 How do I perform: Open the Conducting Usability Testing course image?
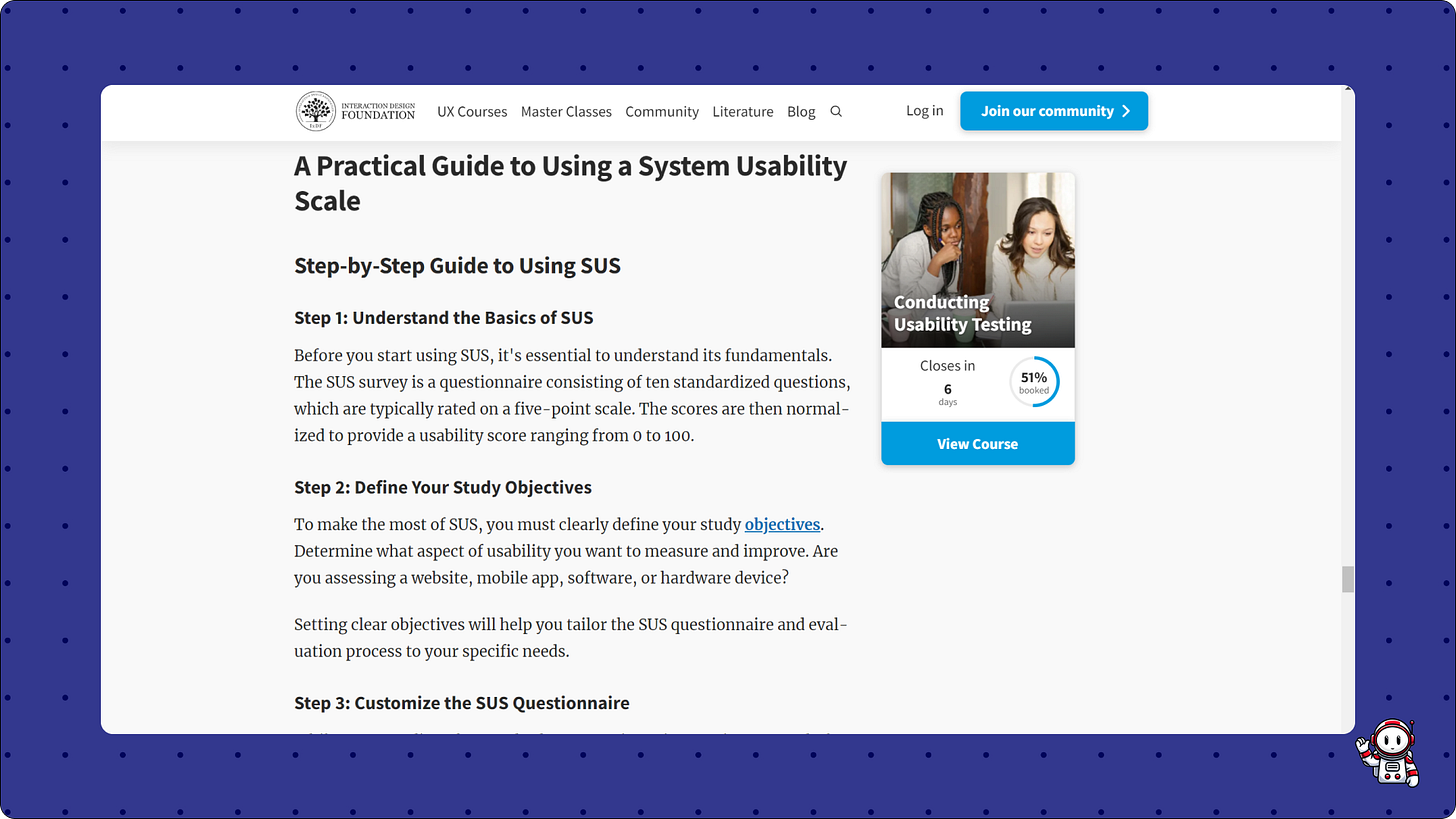click(x=978, y=260)
